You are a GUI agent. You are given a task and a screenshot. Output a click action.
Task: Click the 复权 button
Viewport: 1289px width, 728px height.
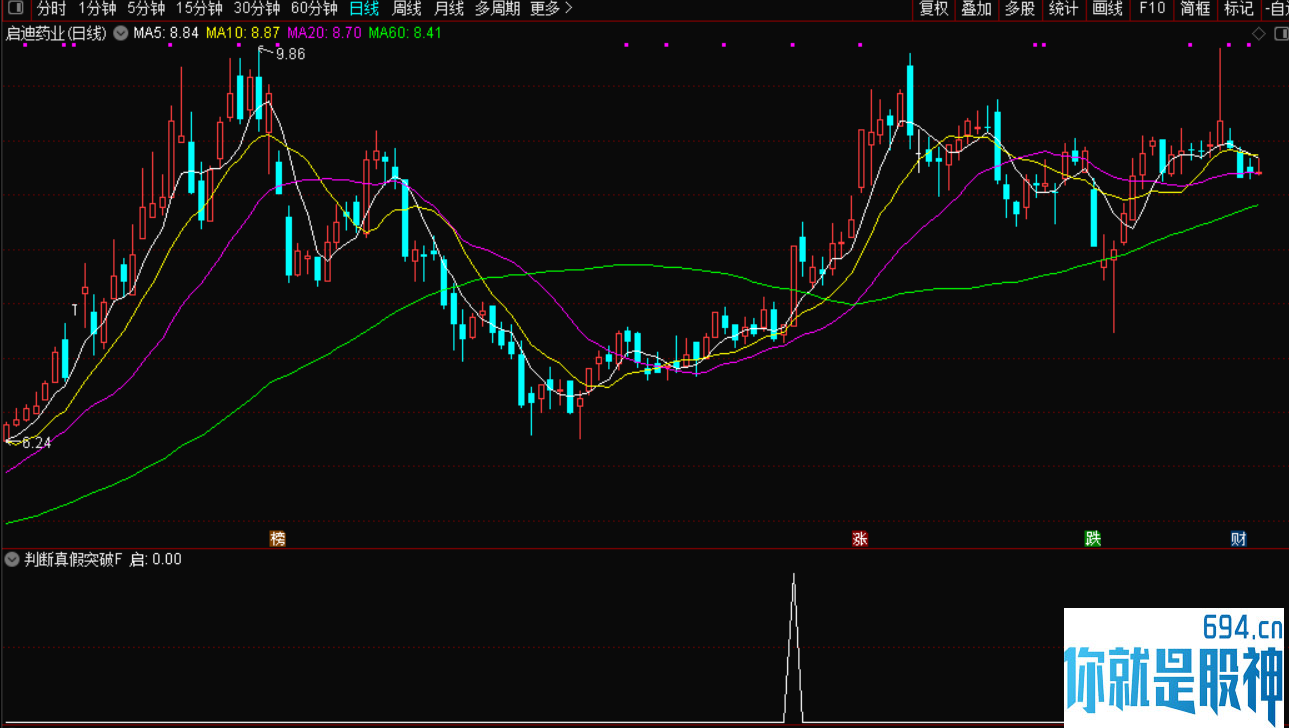[934, 9]
